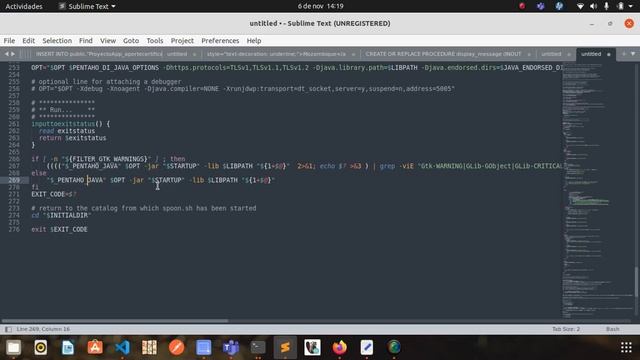Open the Wi-Fi network indicator

(580, 6)
